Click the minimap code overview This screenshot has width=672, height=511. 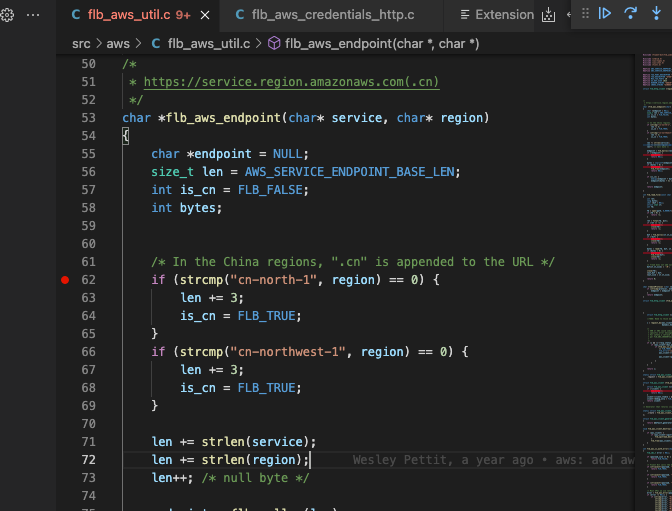657,282
